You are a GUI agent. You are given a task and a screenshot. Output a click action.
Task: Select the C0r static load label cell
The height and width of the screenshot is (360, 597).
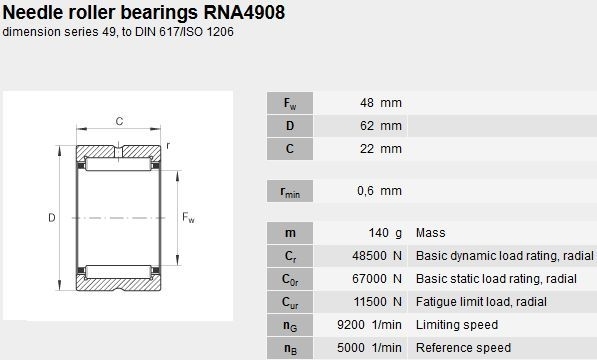[290, 279]
